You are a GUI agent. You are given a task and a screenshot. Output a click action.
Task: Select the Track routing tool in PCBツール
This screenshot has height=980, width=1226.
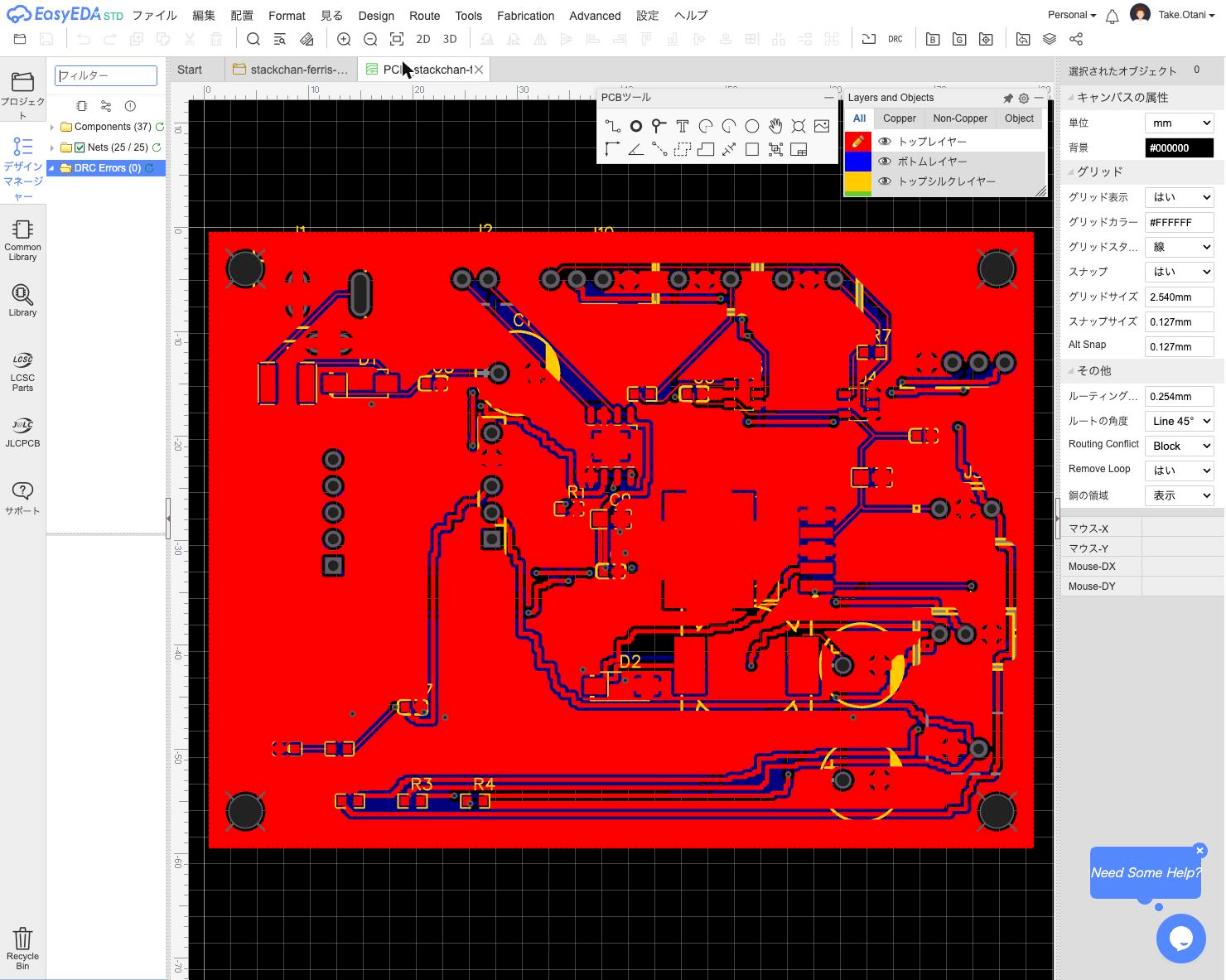612,126
